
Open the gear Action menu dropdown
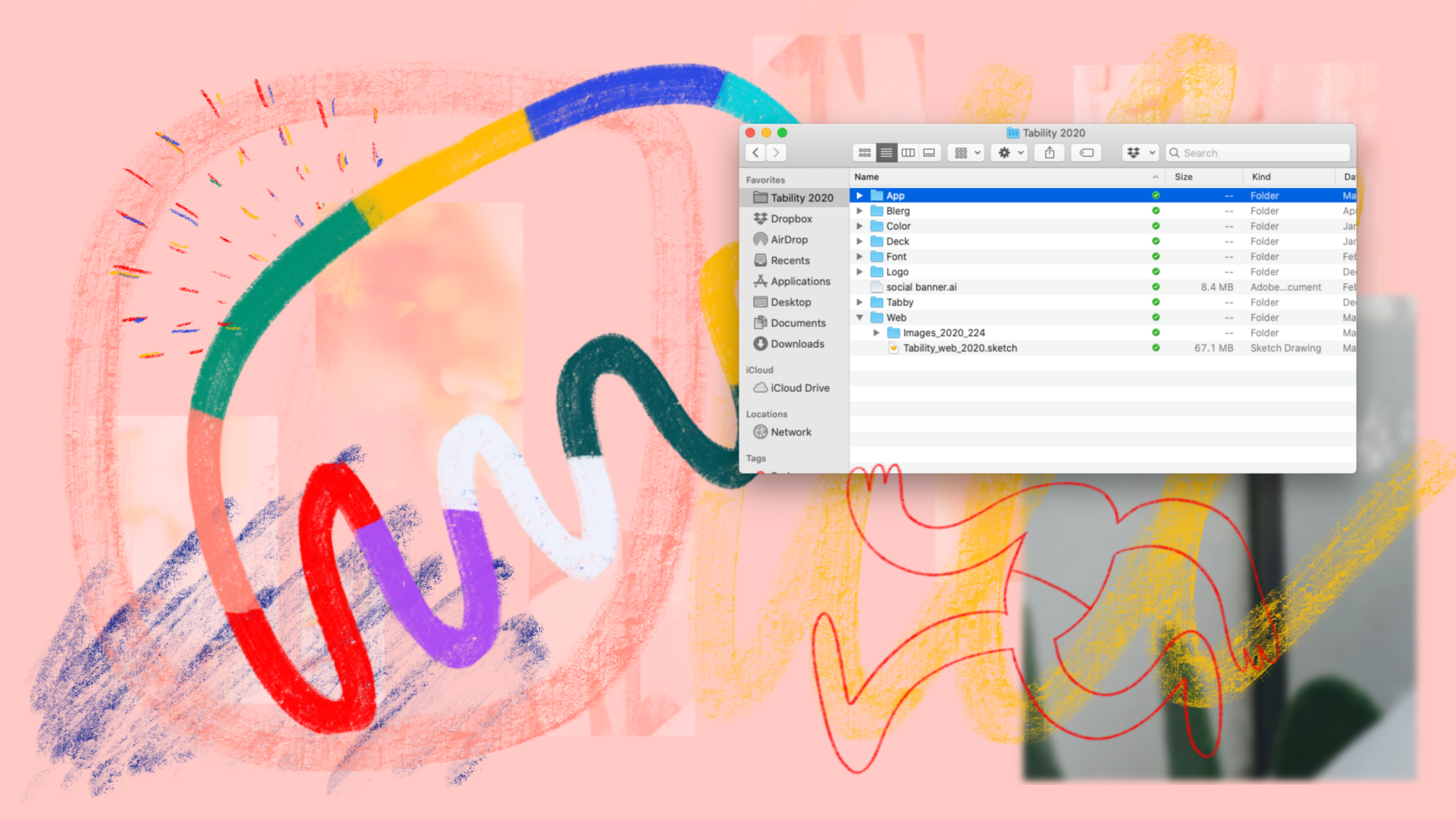[x=1010, y=152]
